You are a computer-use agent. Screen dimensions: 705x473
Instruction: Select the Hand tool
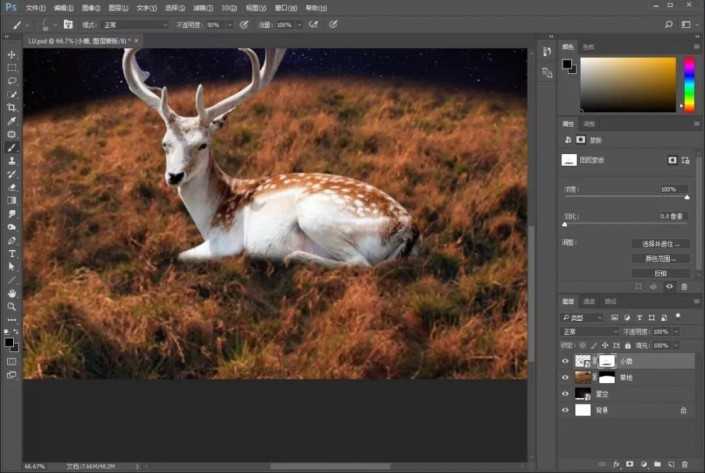click(x=12, y=293)
